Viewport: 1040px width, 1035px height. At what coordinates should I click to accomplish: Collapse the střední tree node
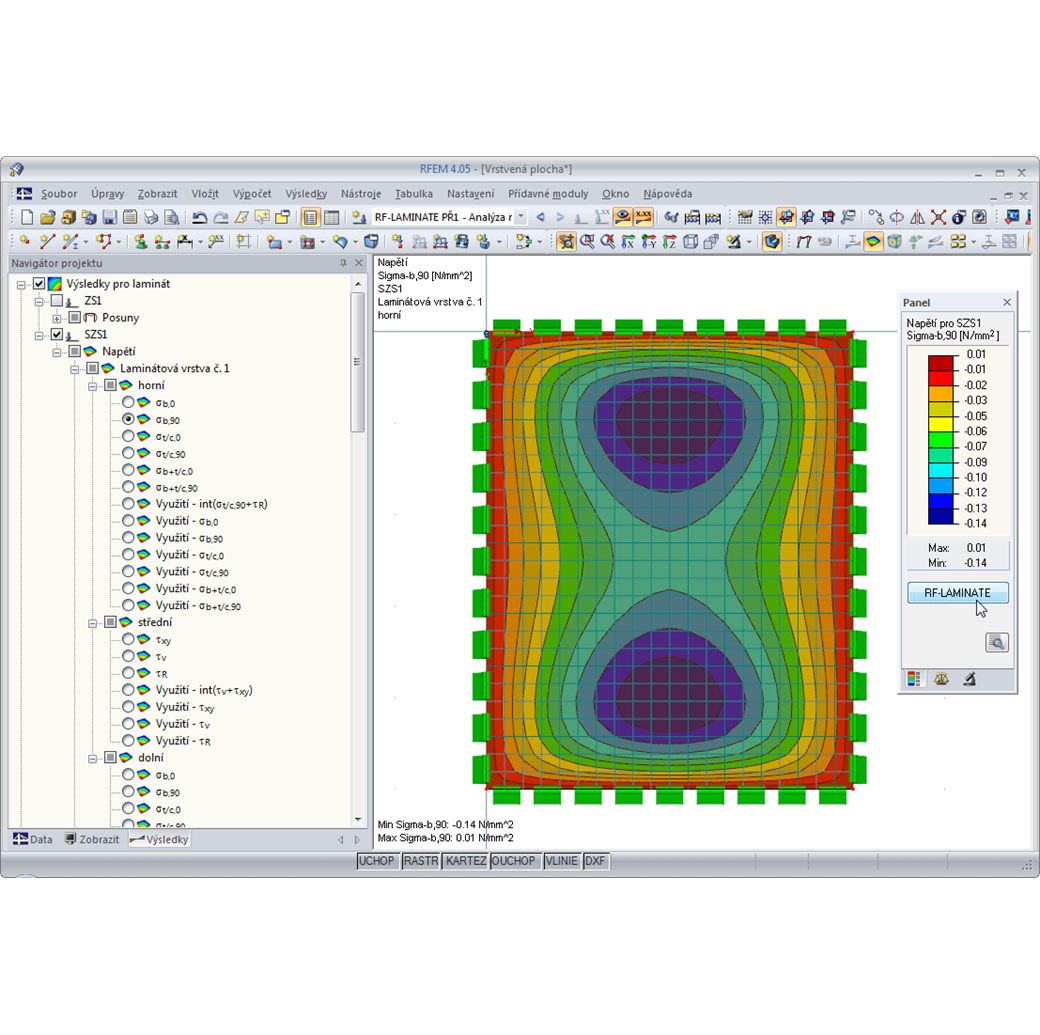[x=93, y=623]
